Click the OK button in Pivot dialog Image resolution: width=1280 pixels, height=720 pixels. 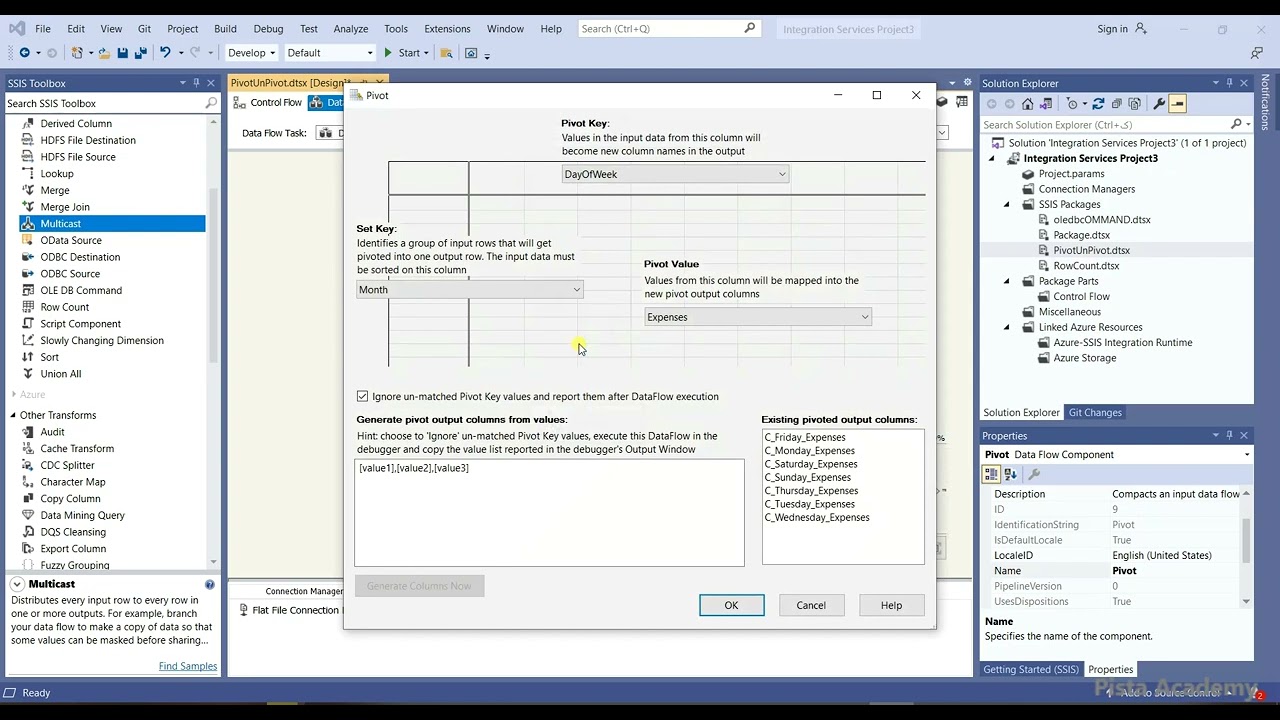[731, 606]
